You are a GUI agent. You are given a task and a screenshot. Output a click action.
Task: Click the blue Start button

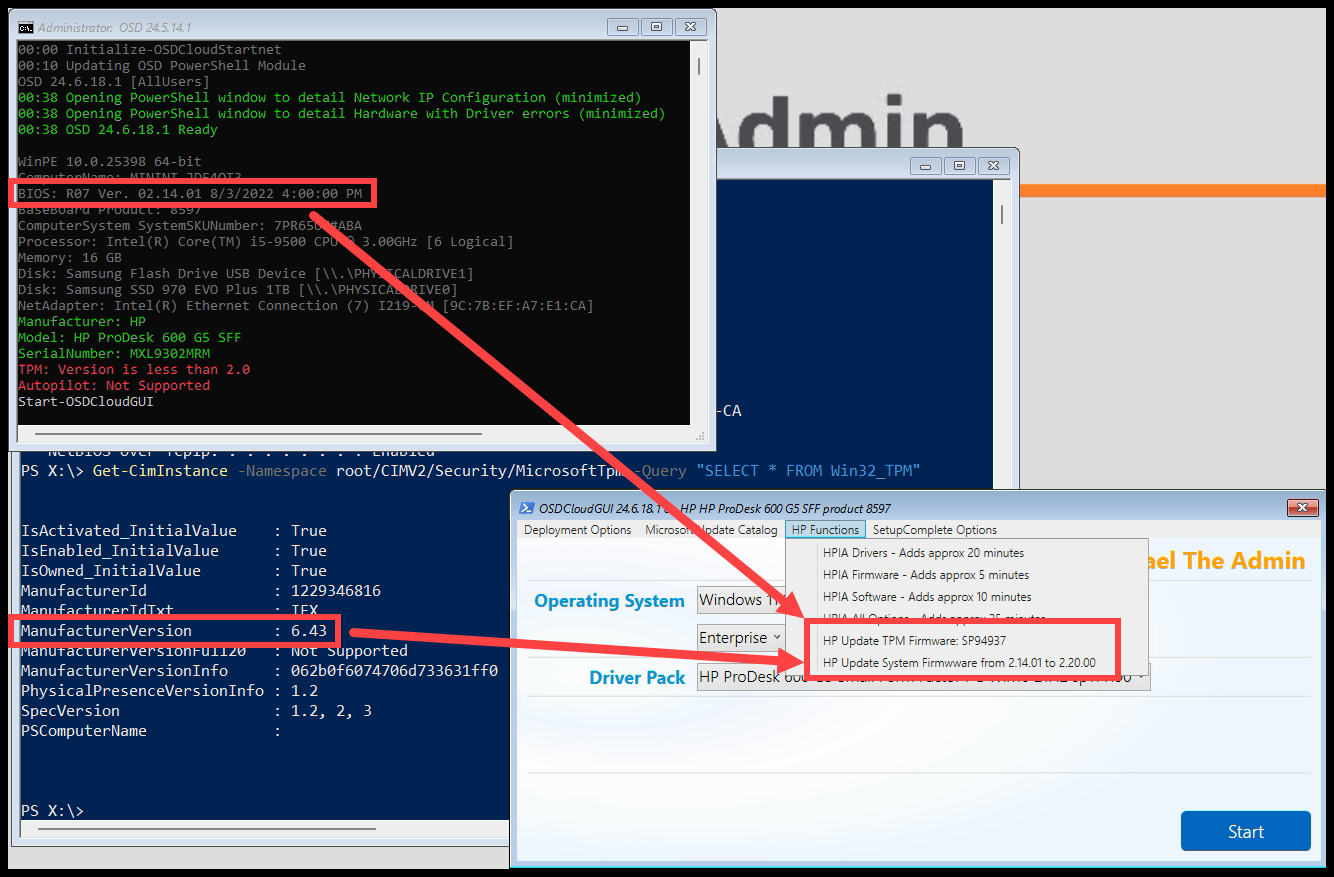[1245, 830]
